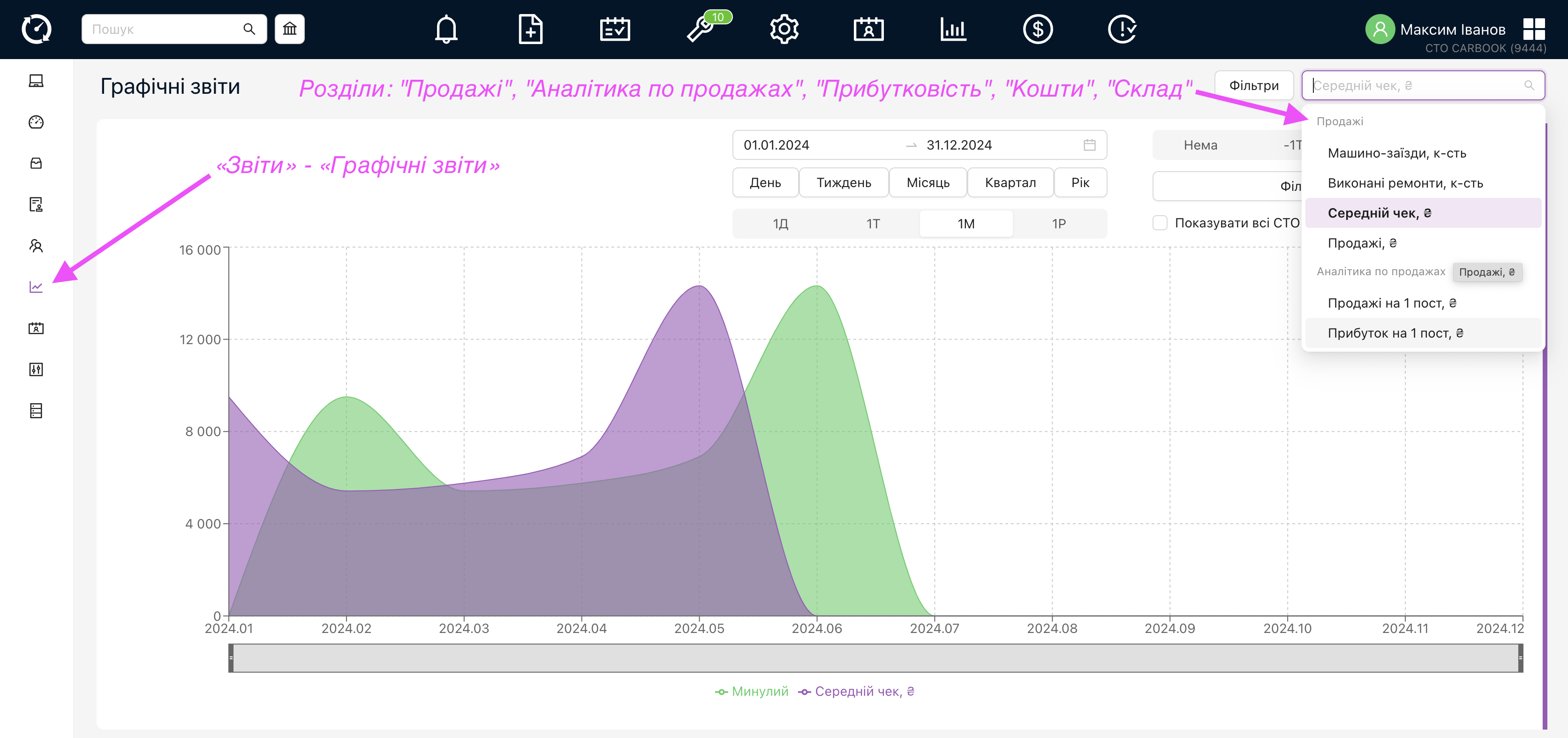Click the add new document icon

click(530, 29)
